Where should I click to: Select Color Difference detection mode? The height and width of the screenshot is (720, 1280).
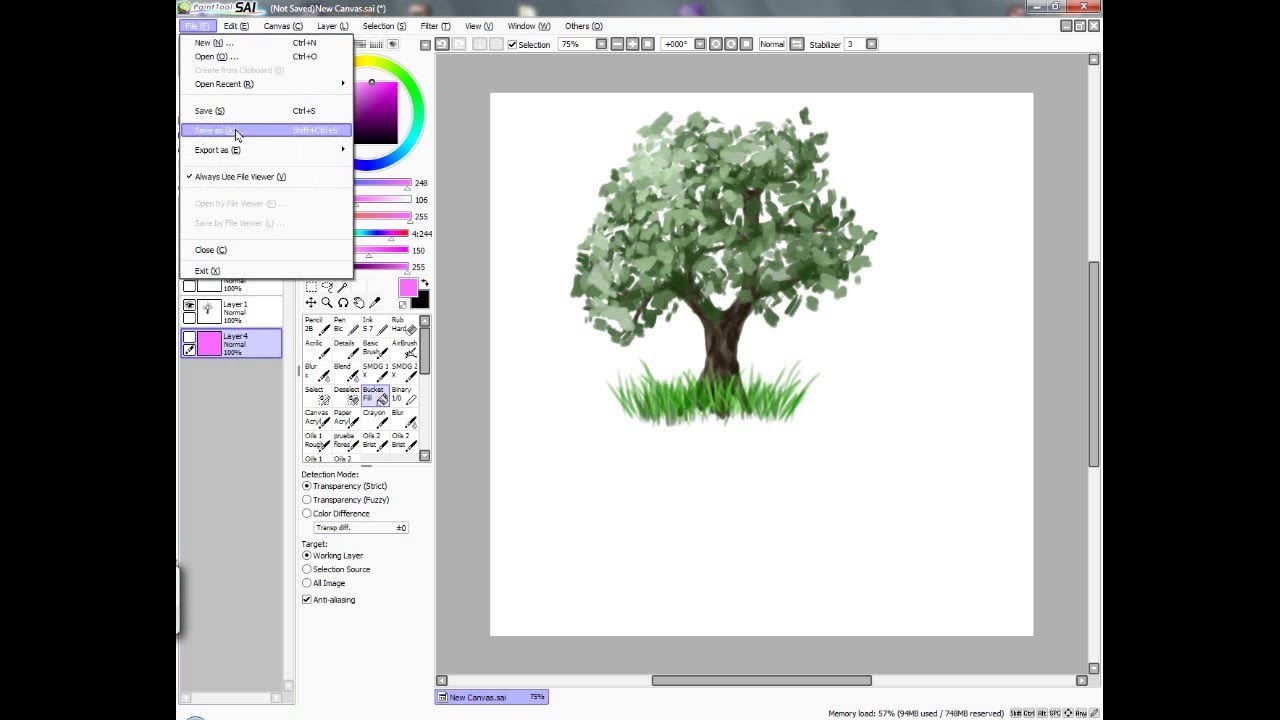click(x=307, y=514)
